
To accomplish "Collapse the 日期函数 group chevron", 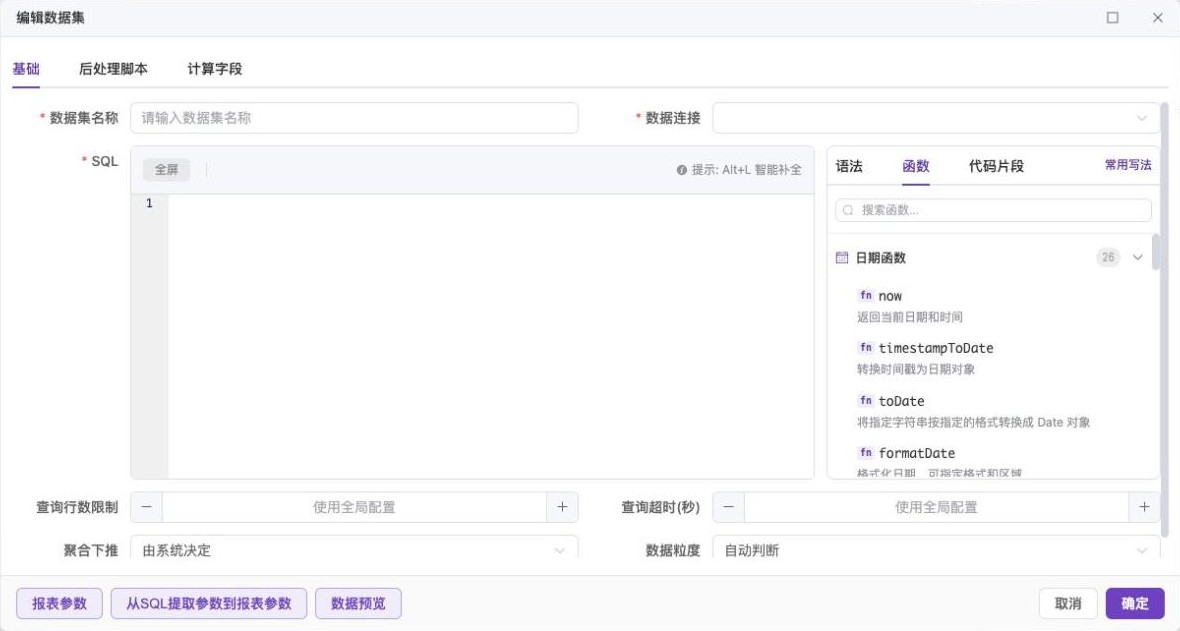I will pyautogui.click(x=1137, y=258).
